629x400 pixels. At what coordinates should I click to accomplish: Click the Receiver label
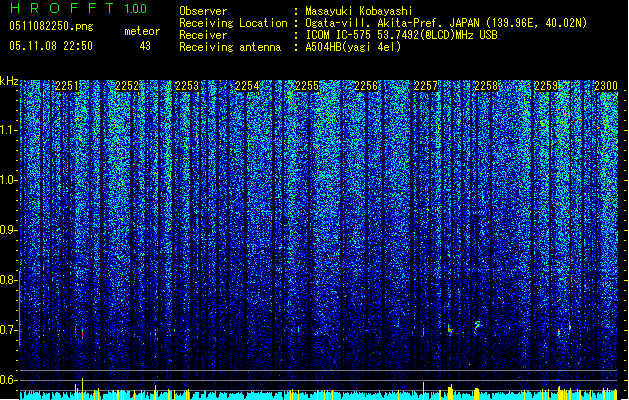203,35
